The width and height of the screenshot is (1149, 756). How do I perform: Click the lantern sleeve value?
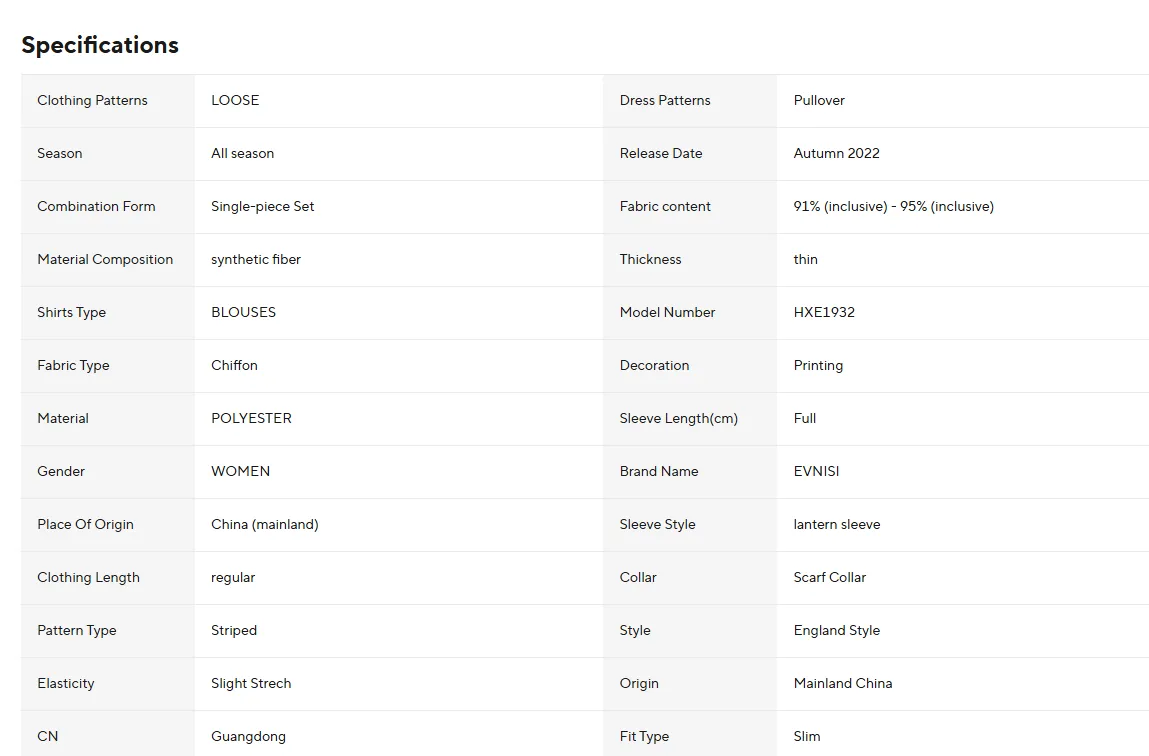[837, 525]
